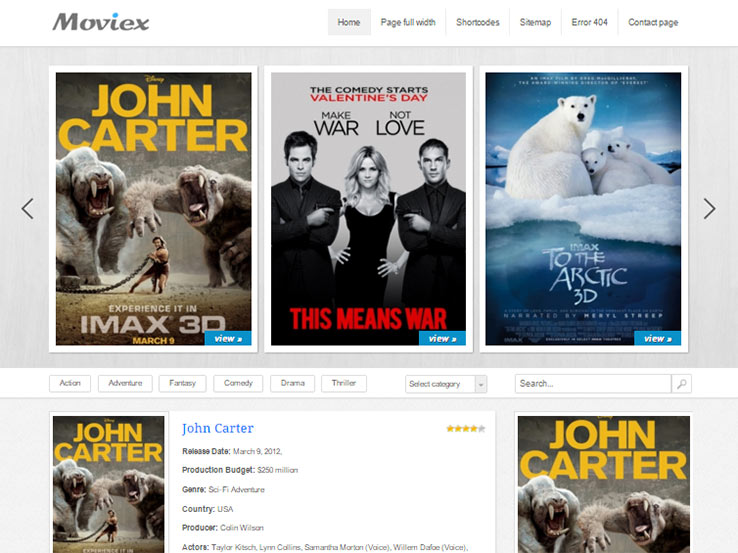Image resolution: width=738 pixels, height=553 pixels.
Task: View the This Means War slide
Action: (x=442, y=338)
